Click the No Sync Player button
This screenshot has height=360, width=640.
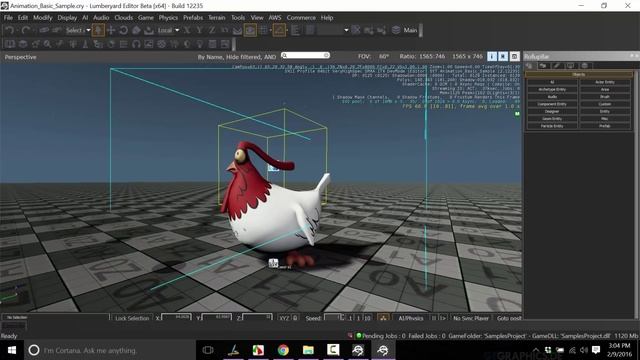(x=471, y=318)
